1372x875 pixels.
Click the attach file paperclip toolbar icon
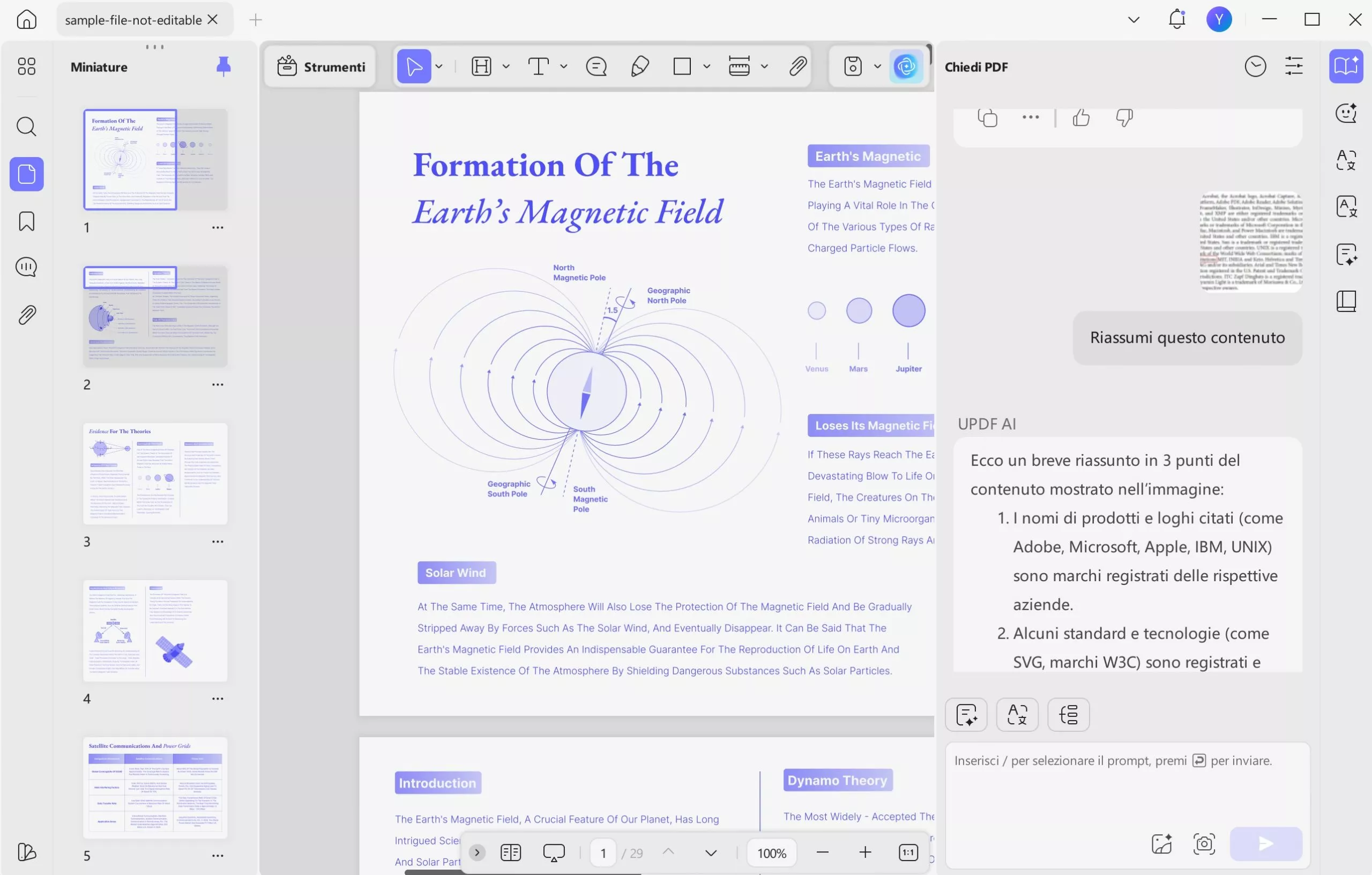(797, 66)
